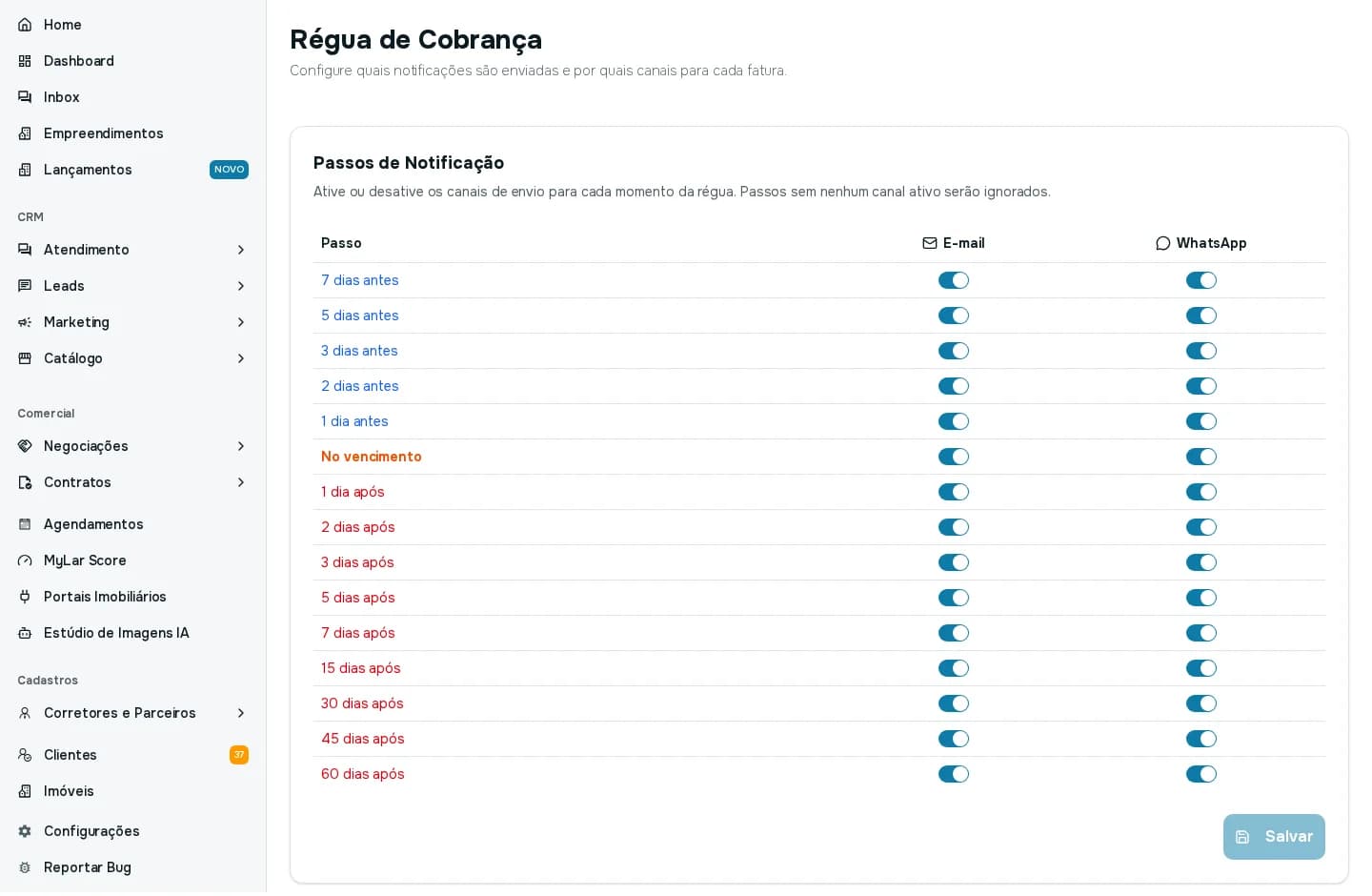Open the Clientes menu item

coord(132,755)
